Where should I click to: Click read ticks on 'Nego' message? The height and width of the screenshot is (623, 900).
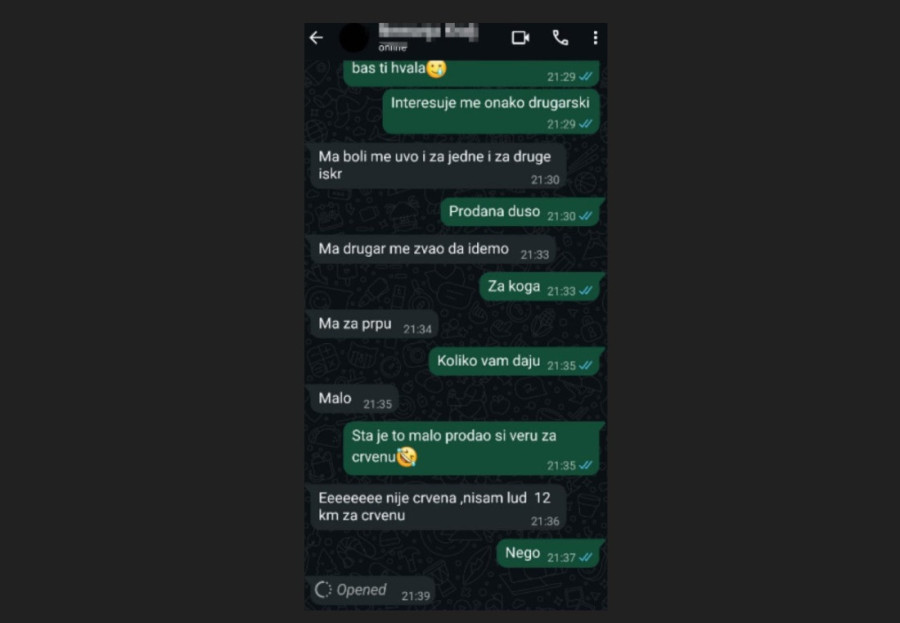(585, 558)
